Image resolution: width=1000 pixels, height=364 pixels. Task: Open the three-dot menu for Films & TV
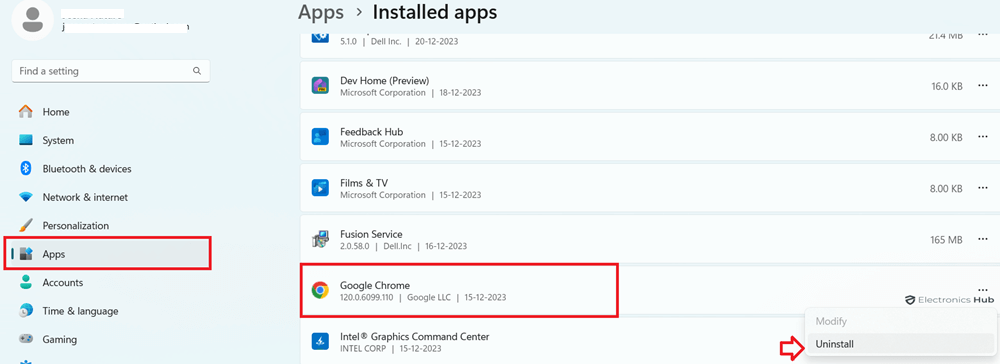[x=982, y=188]
